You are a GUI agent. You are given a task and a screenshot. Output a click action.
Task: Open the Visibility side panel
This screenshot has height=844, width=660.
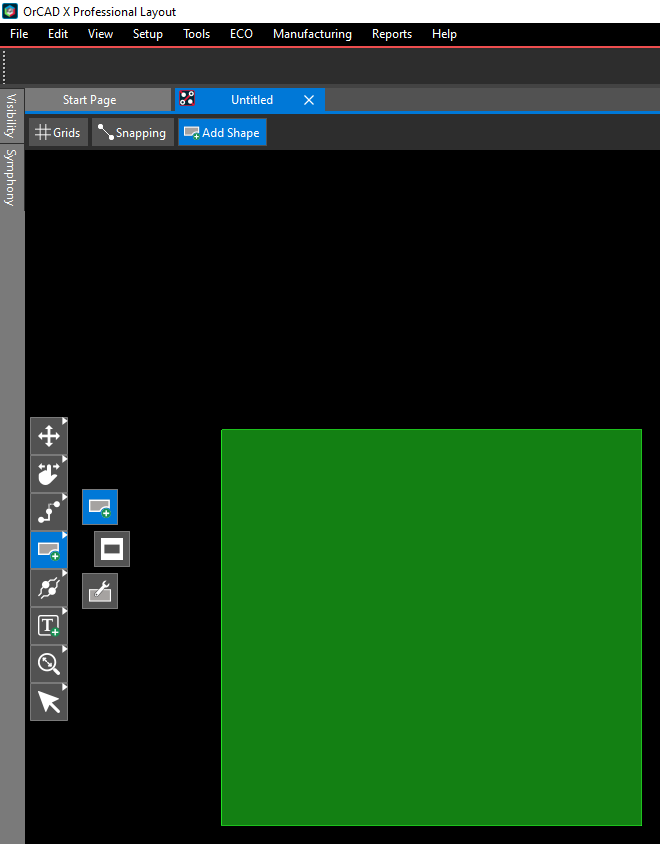tap(11, 115)
